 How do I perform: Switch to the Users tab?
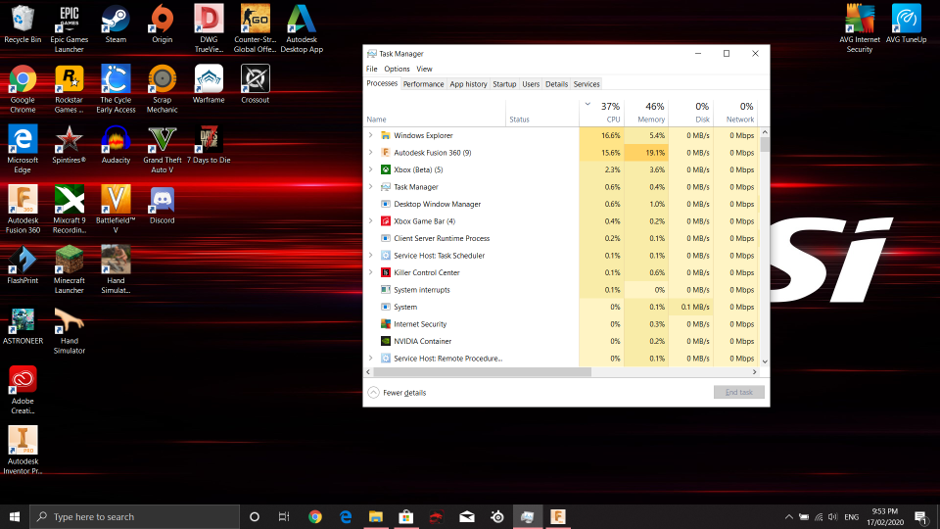[531, 84]
